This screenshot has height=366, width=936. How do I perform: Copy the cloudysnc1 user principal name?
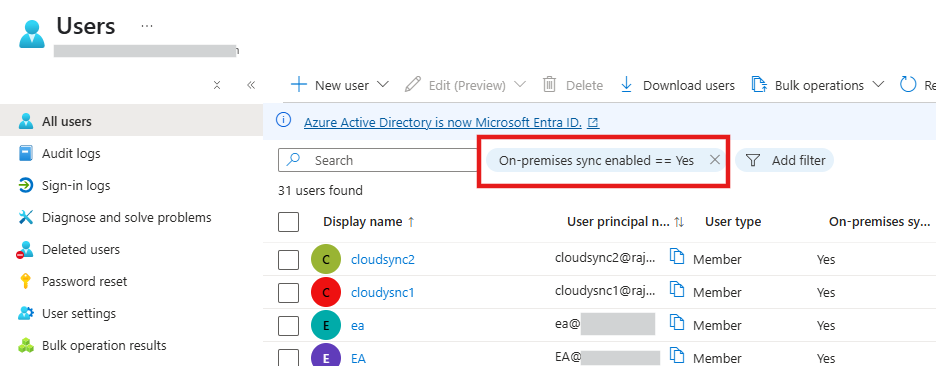(676, 290)
